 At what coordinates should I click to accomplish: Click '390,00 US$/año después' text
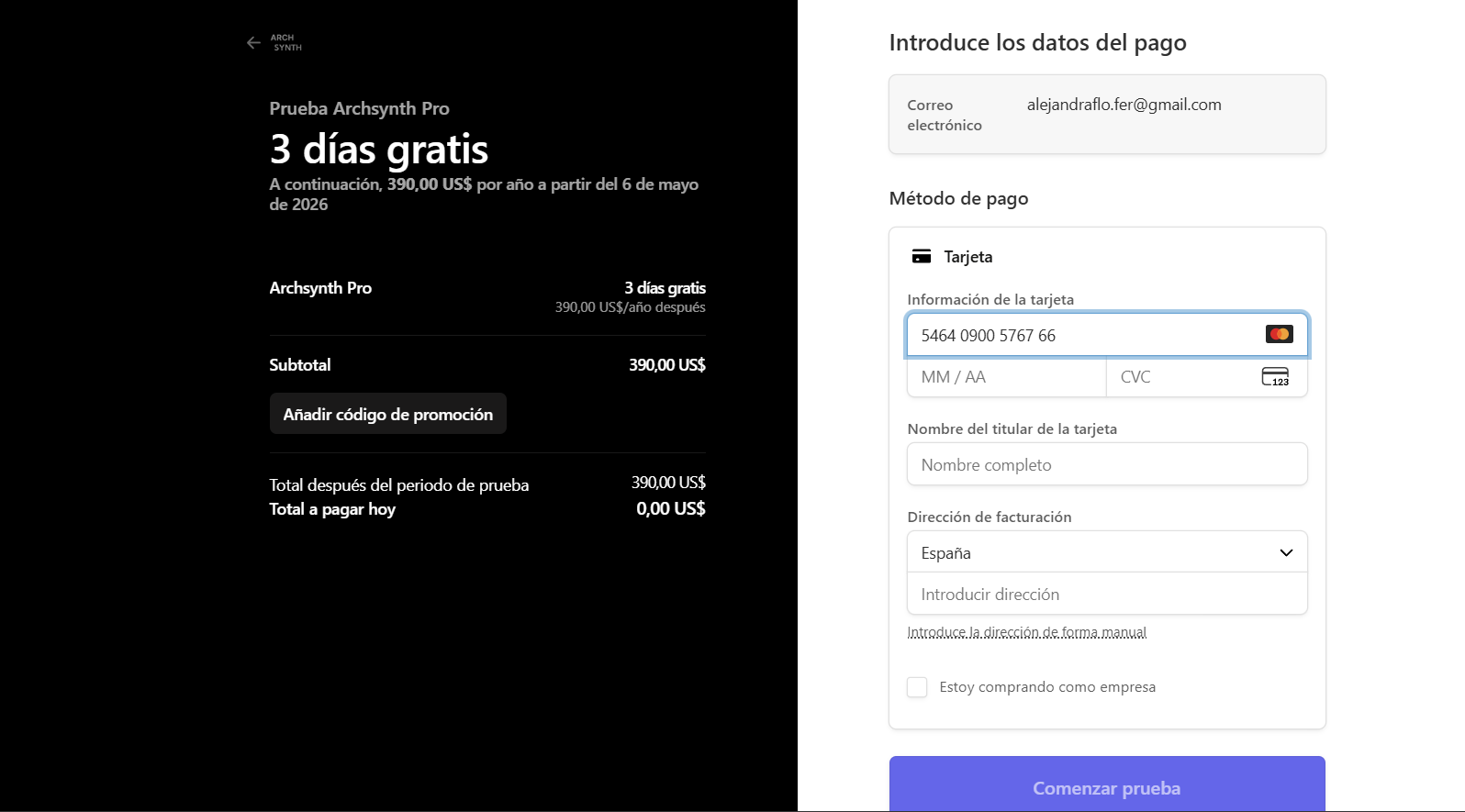click(x=631, y=307)
